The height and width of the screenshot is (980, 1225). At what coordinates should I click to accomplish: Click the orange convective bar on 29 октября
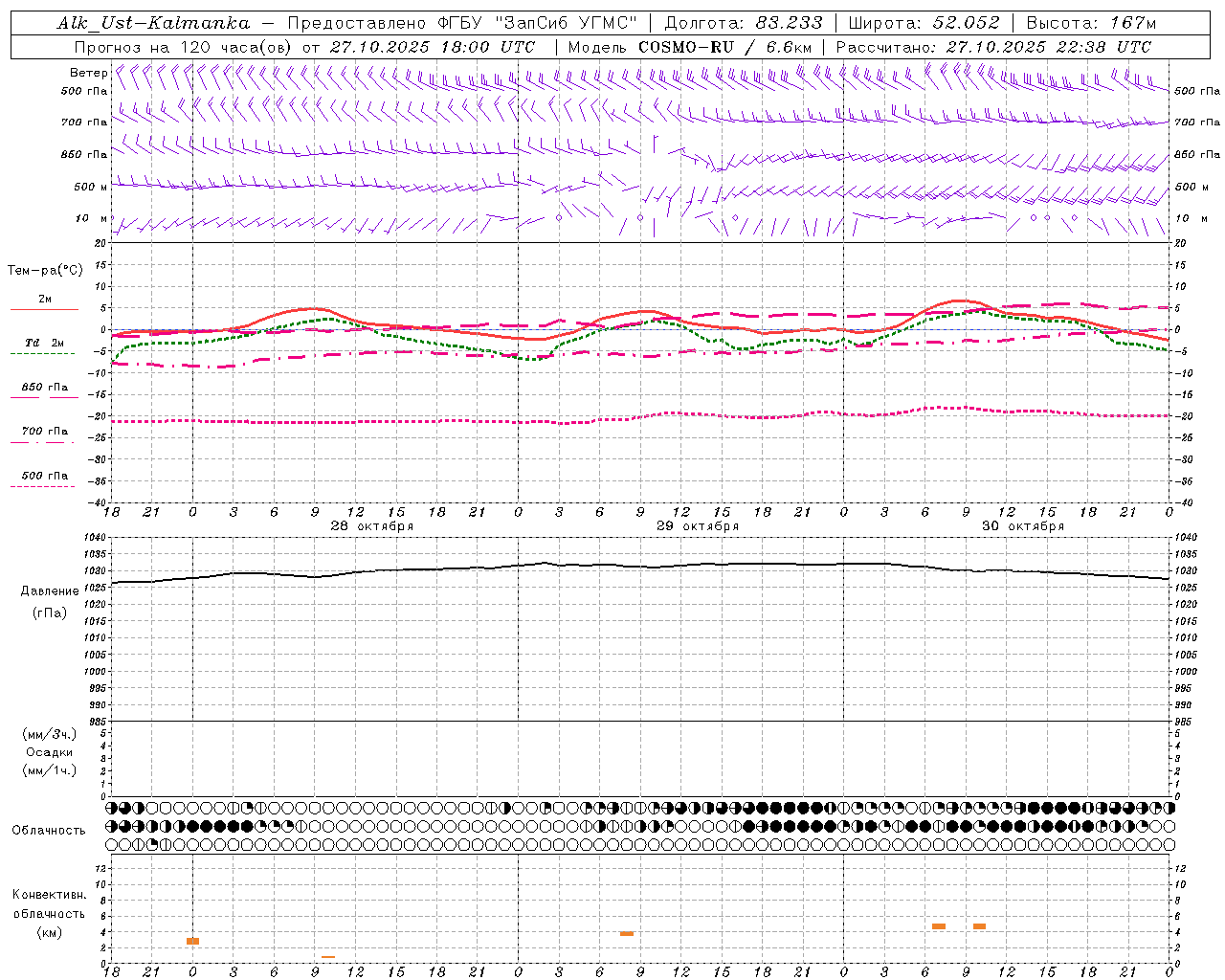pos(627,933)
